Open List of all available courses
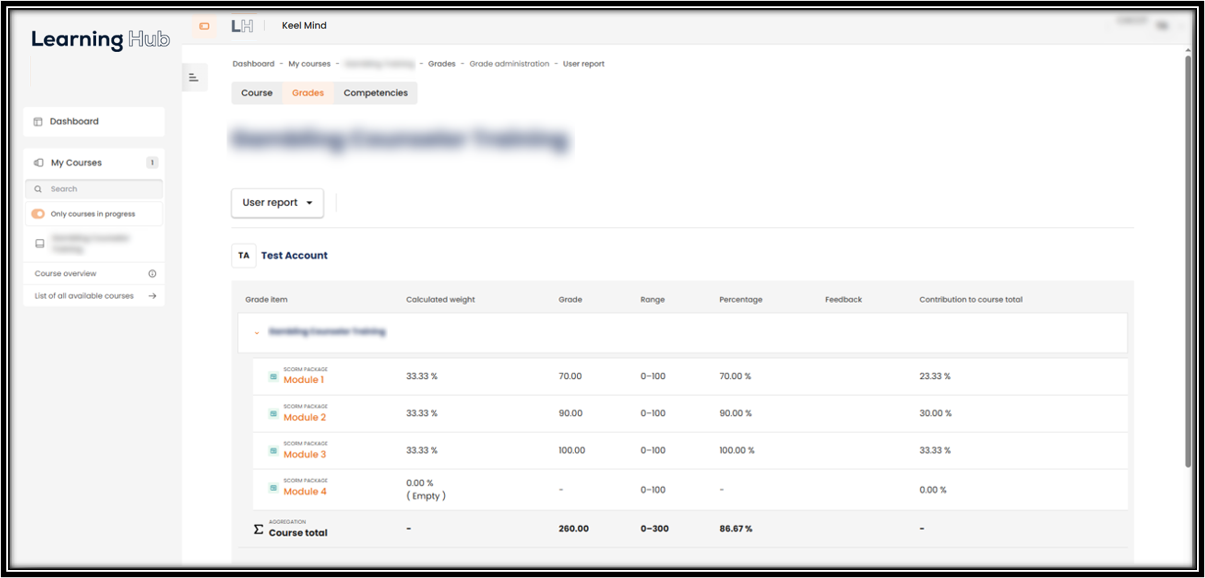 tap(94, 296)
